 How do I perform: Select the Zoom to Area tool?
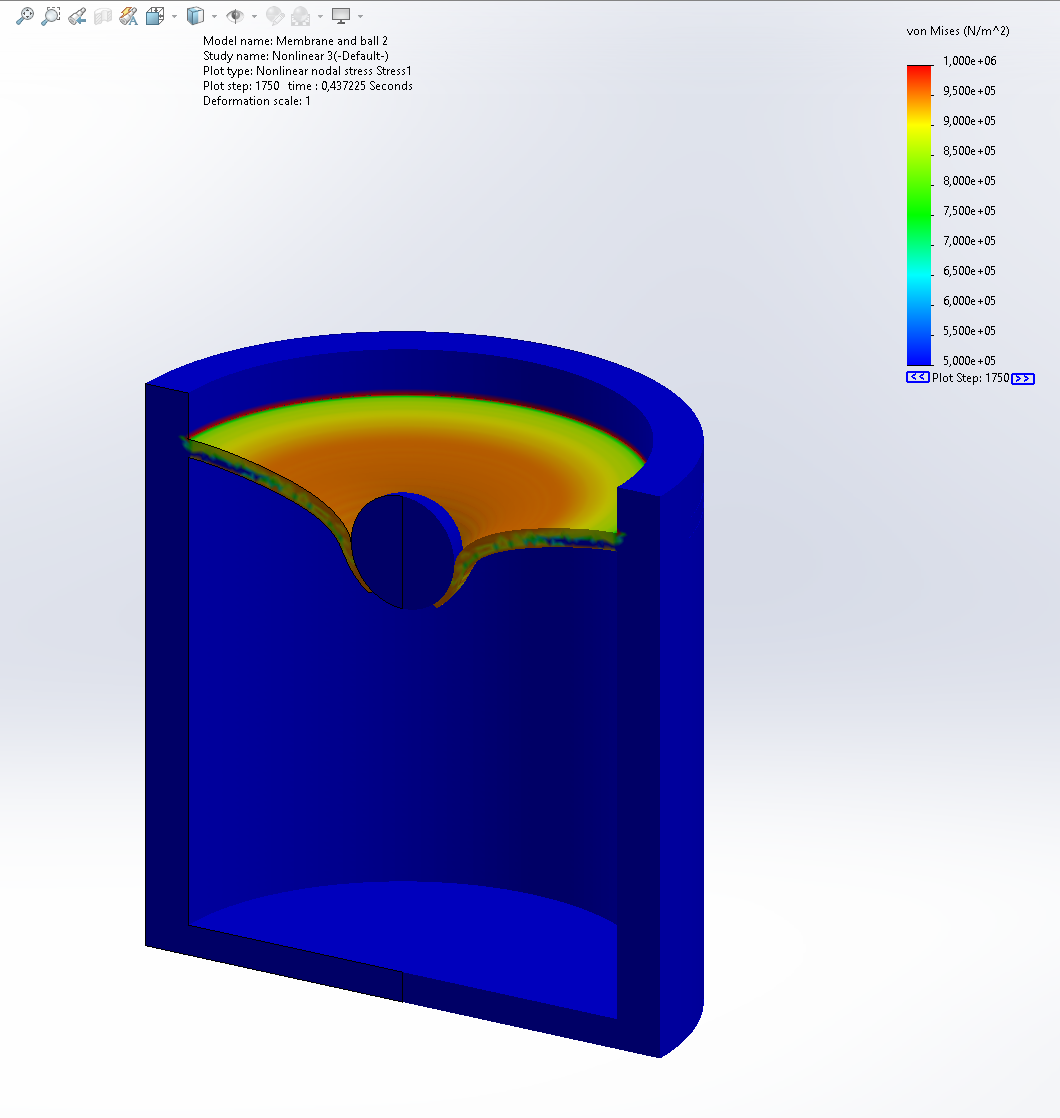[51, 16]
